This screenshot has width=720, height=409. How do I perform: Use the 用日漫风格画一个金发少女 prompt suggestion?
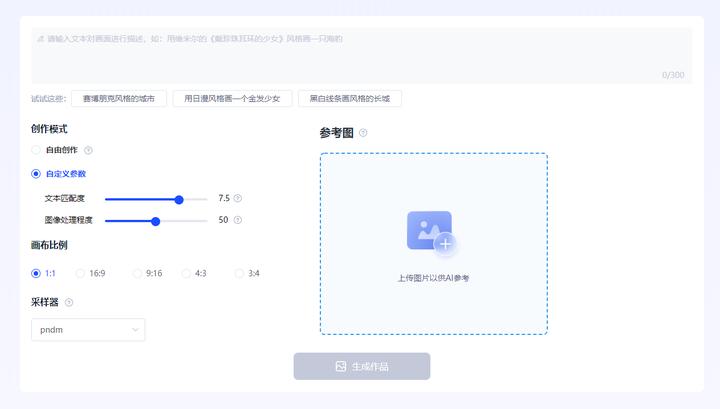point(232,98)
